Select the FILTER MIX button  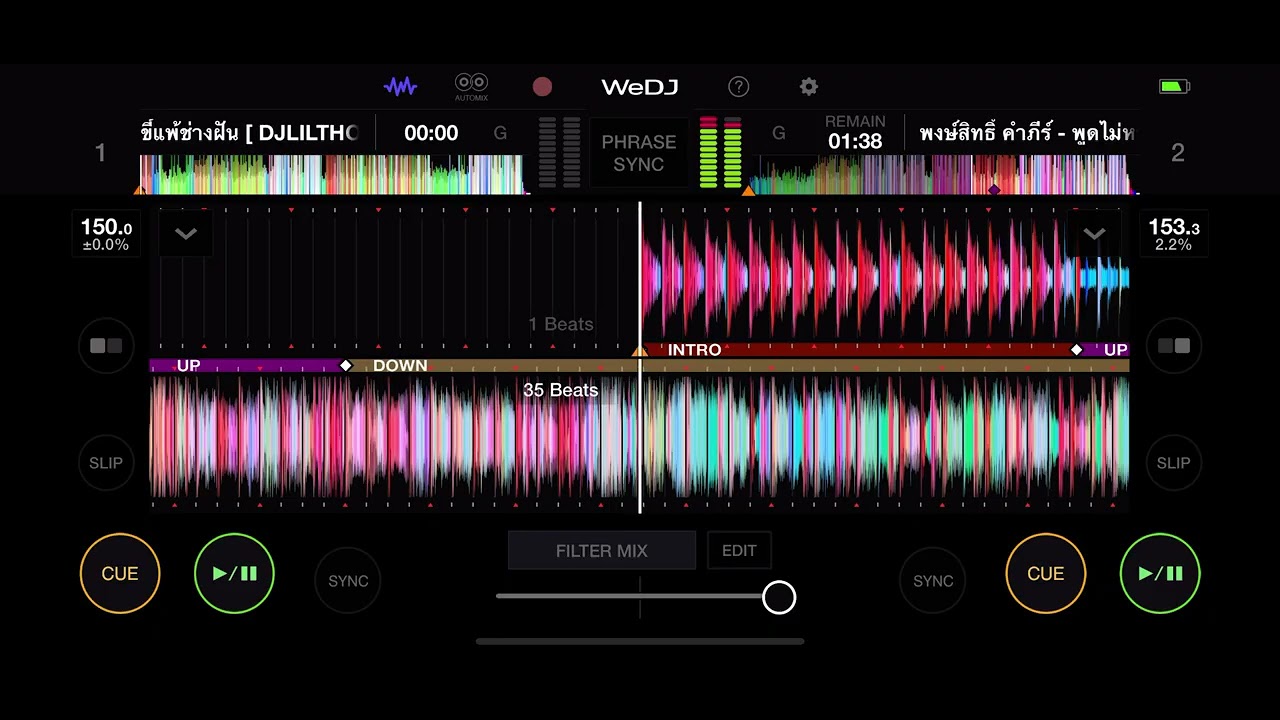click(x=602, y=551)
